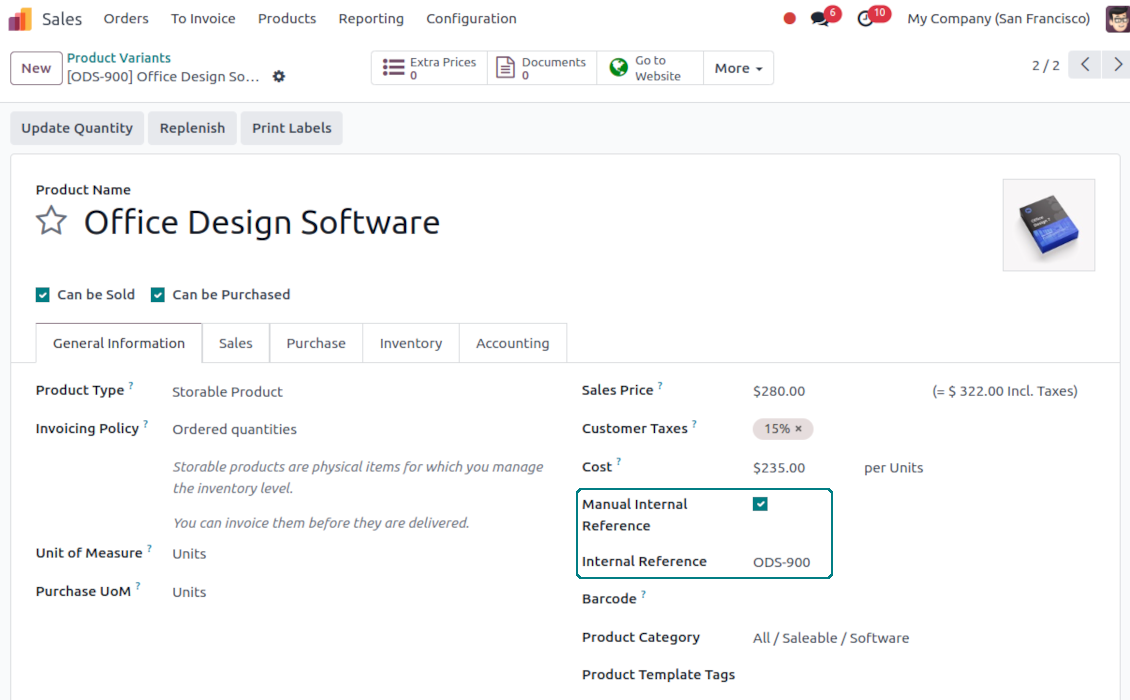Click the gear actions icon near breadcrumb
The image size is (1130, 700).
point(279,77)
